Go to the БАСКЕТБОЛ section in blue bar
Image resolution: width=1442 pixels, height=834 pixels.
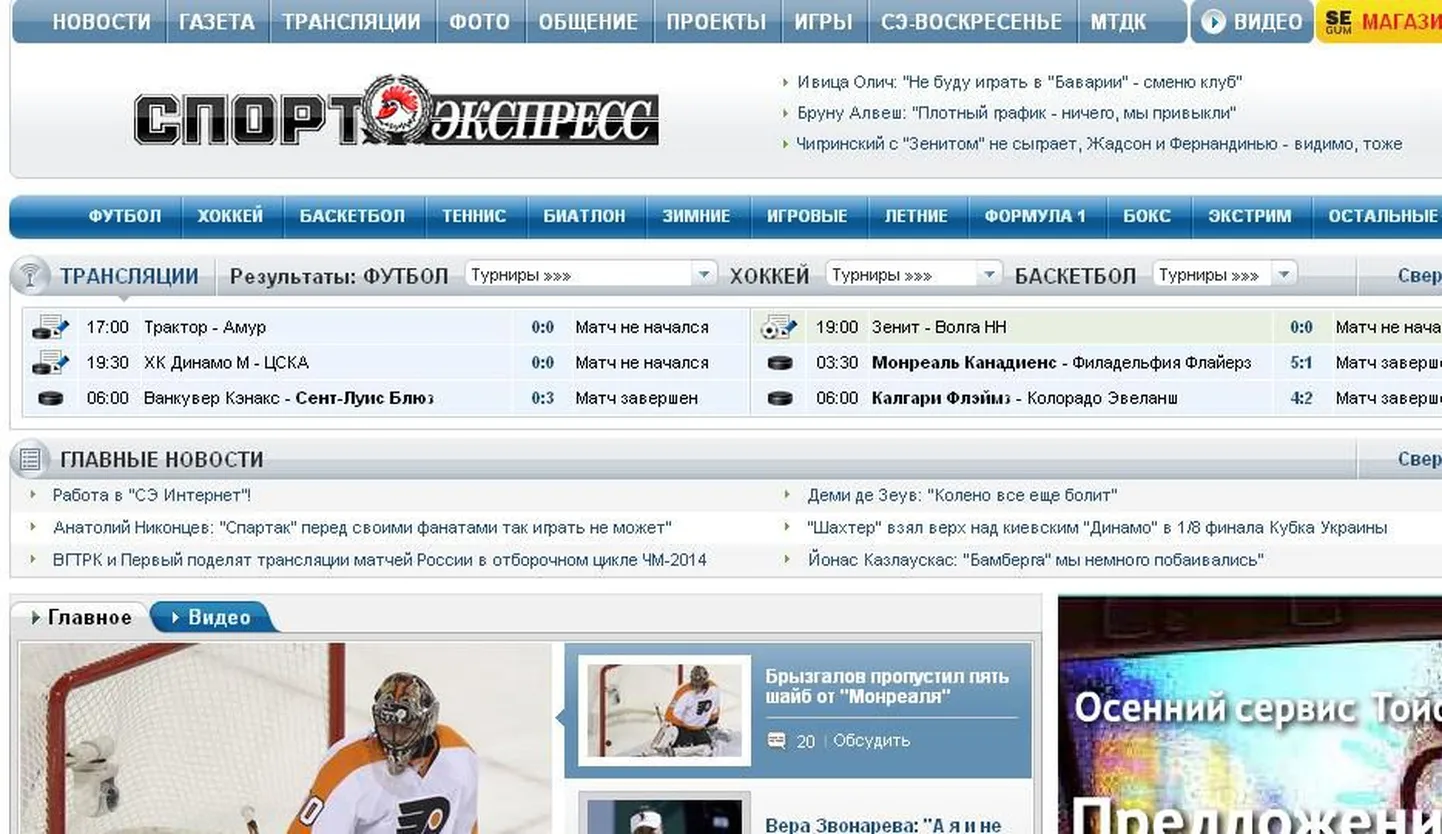(x=352, y=216)
